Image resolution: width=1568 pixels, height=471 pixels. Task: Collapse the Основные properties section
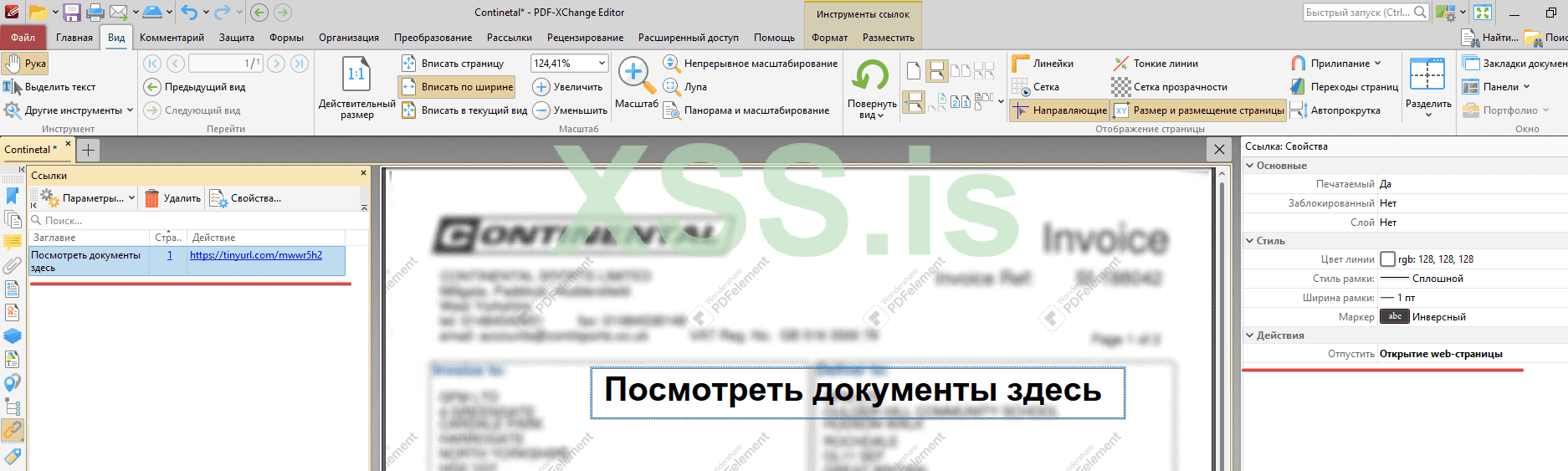click(x=1249, y=166)
